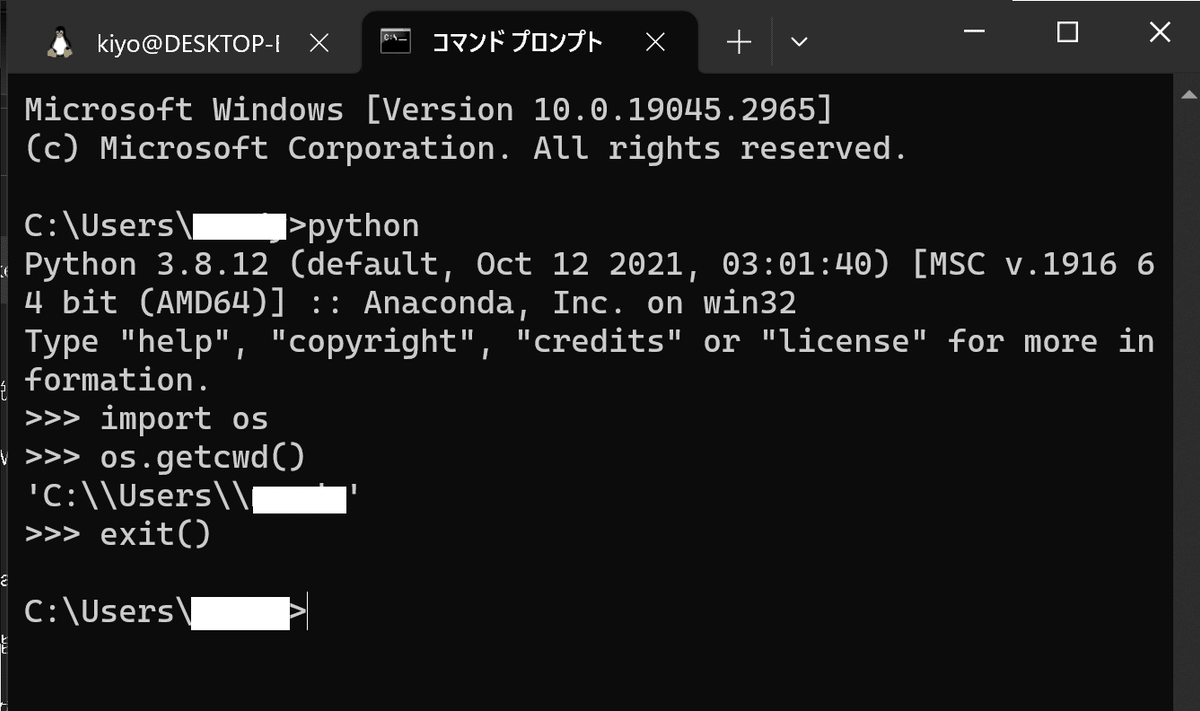Click the 'C:\\Users\\' output path line

tap(191, 496)
